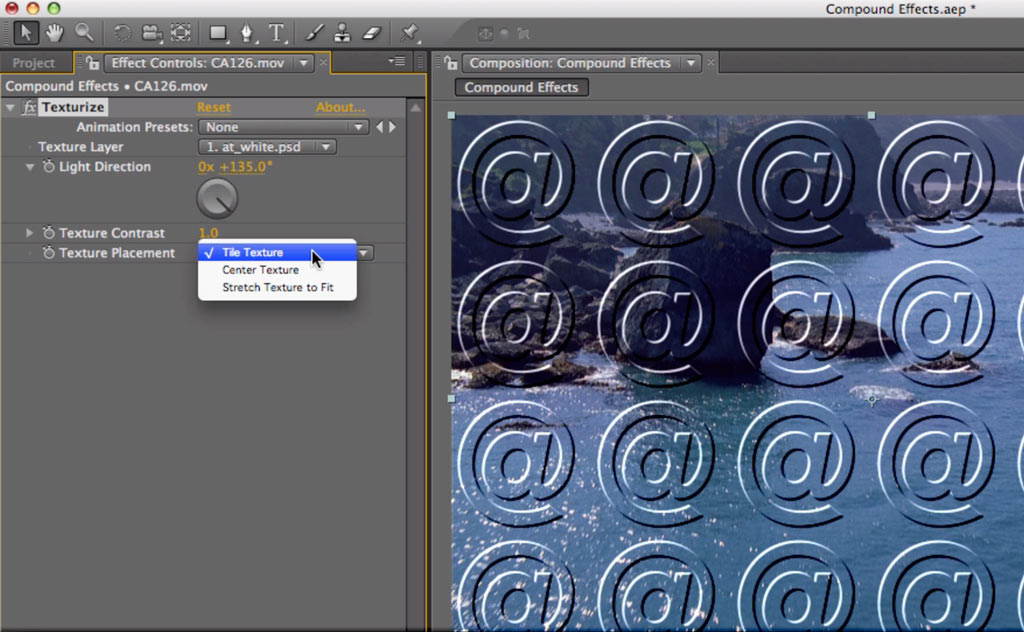1024x632 pixels.
Task: Collapse the Light Direction property
Action: 29,166
